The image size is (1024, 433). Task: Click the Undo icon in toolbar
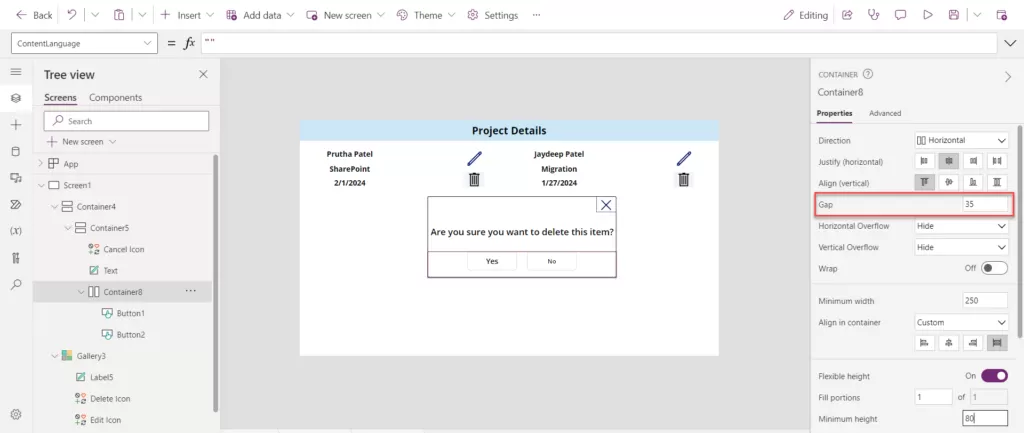point(72,15)
